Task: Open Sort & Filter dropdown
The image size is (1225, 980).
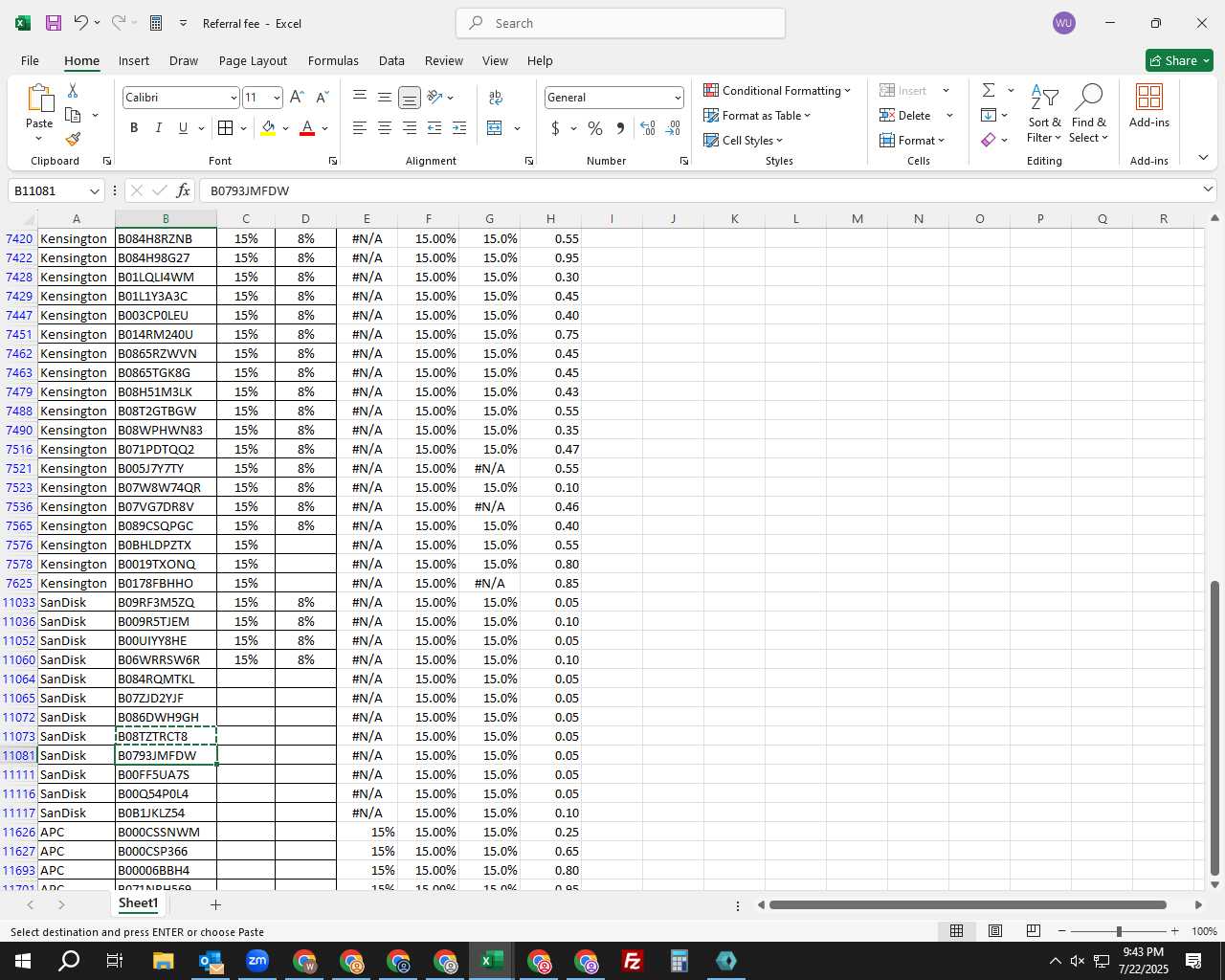Action: [1044, 113]
